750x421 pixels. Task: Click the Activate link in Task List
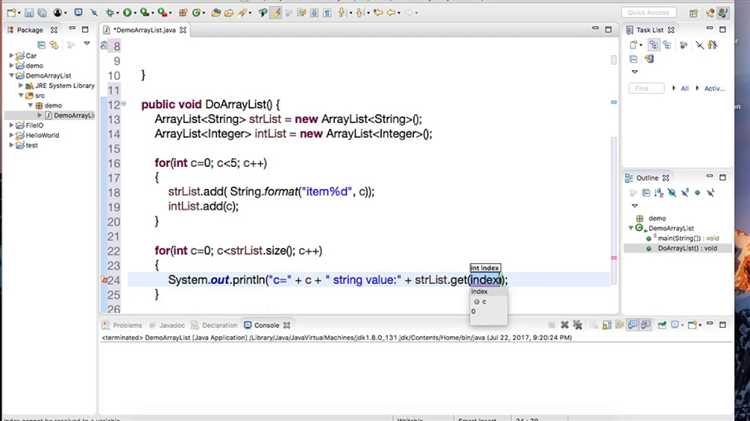click(x=715, y=89)
